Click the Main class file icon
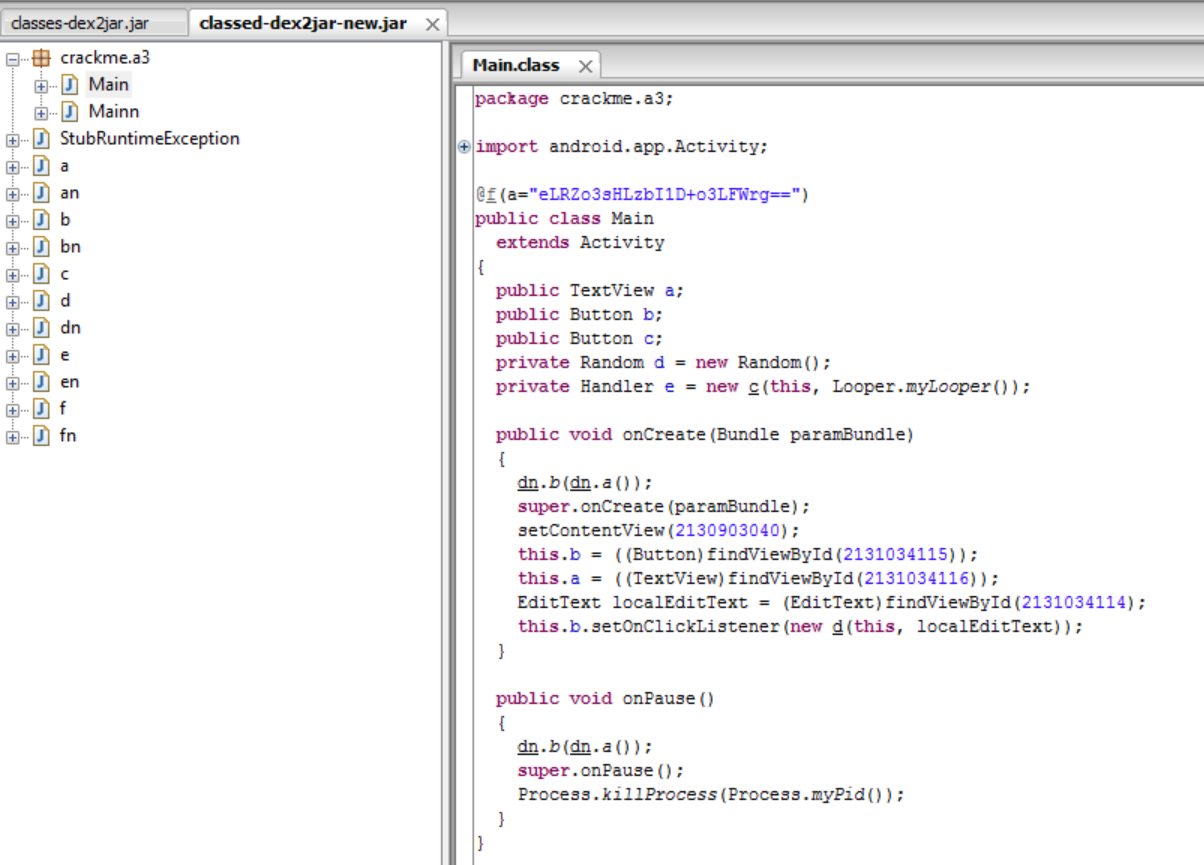This screenshot has width=1204, height=865. 70,85
